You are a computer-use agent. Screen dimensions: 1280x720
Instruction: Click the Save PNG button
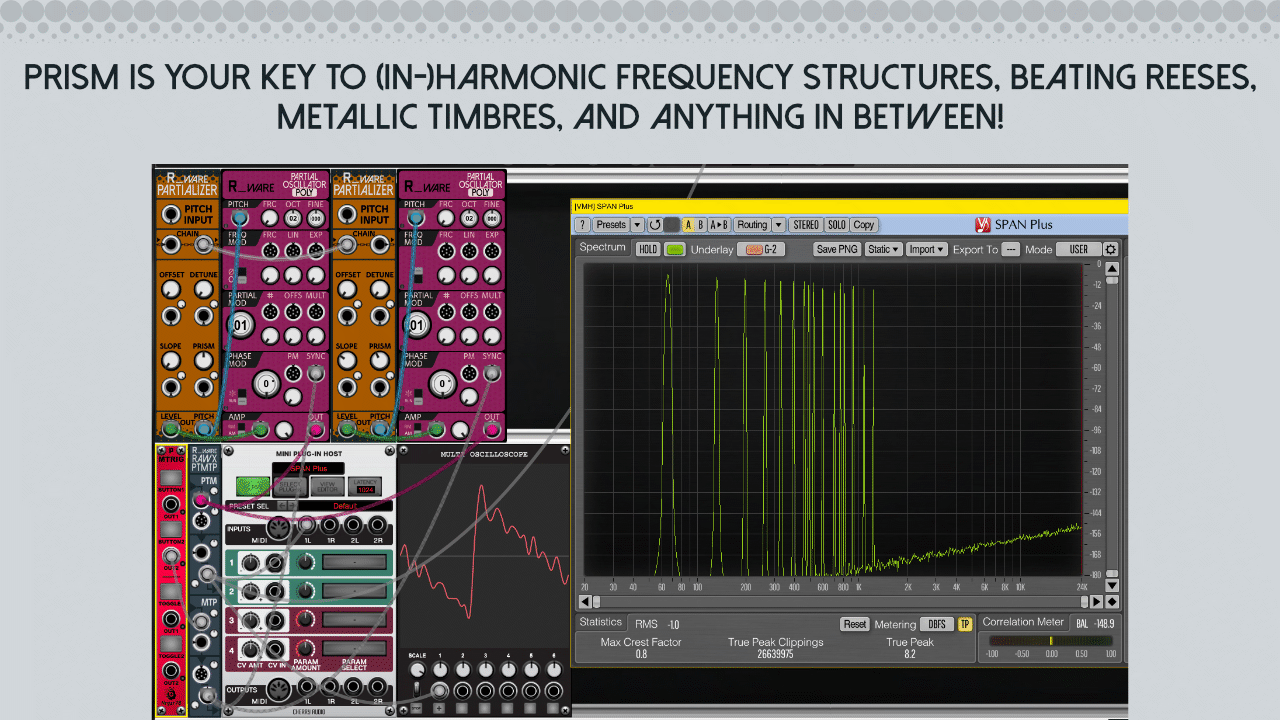coord(837,249)
